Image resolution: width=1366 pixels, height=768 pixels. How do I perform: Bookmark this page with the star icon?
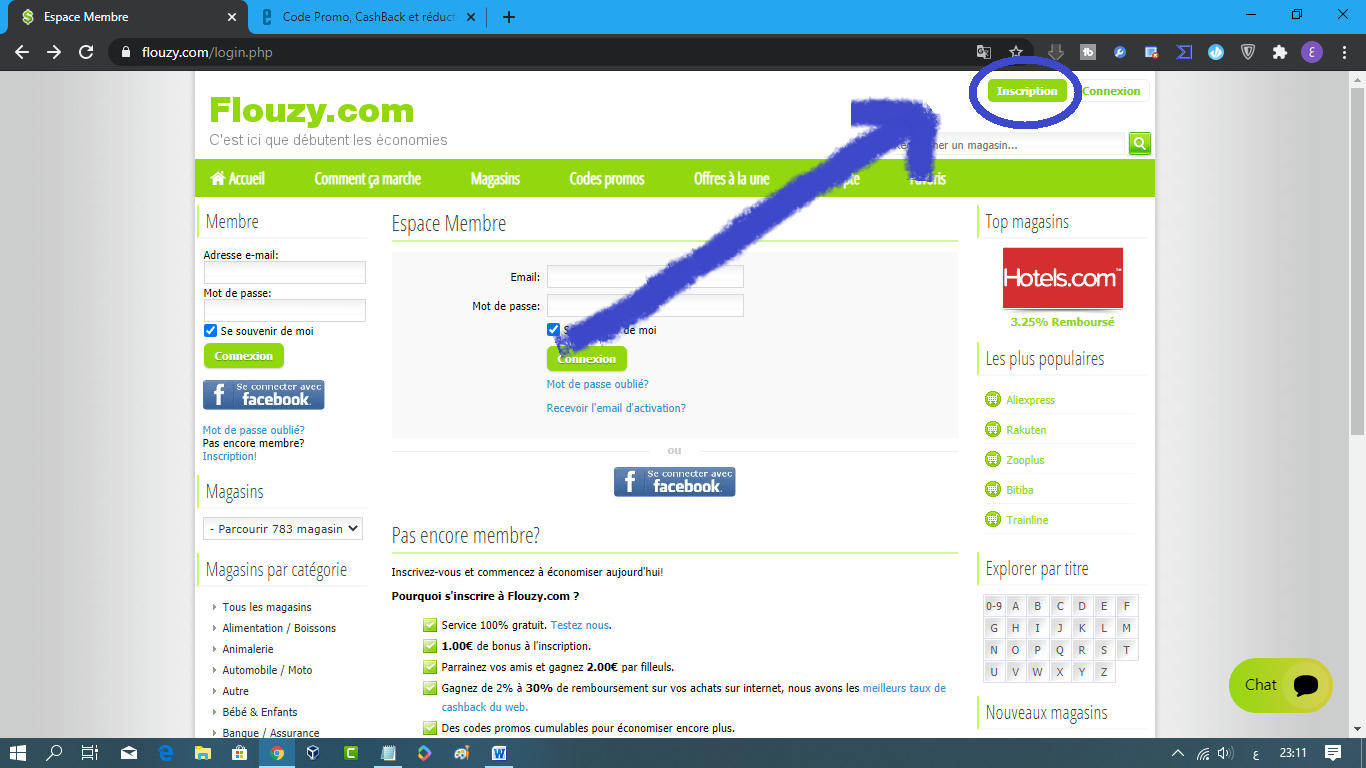[1016, 52]
